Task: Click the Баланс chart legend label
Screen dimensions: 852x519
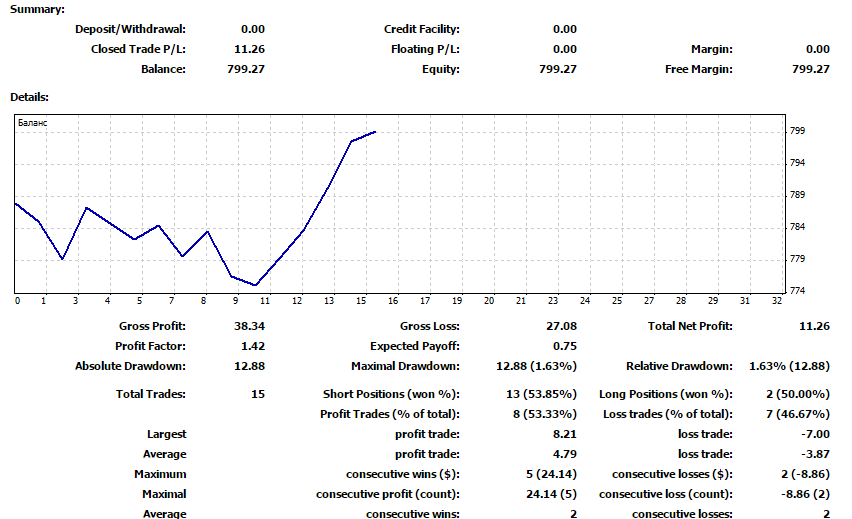Action: [x=33, y=123]
